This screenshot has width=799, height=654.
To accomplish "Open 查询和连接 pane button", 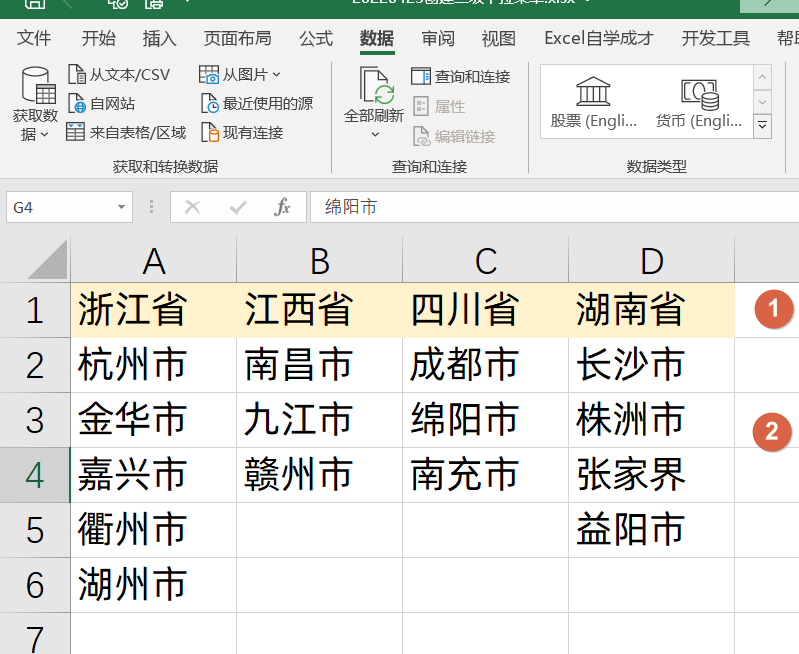I will pos(461,76).
